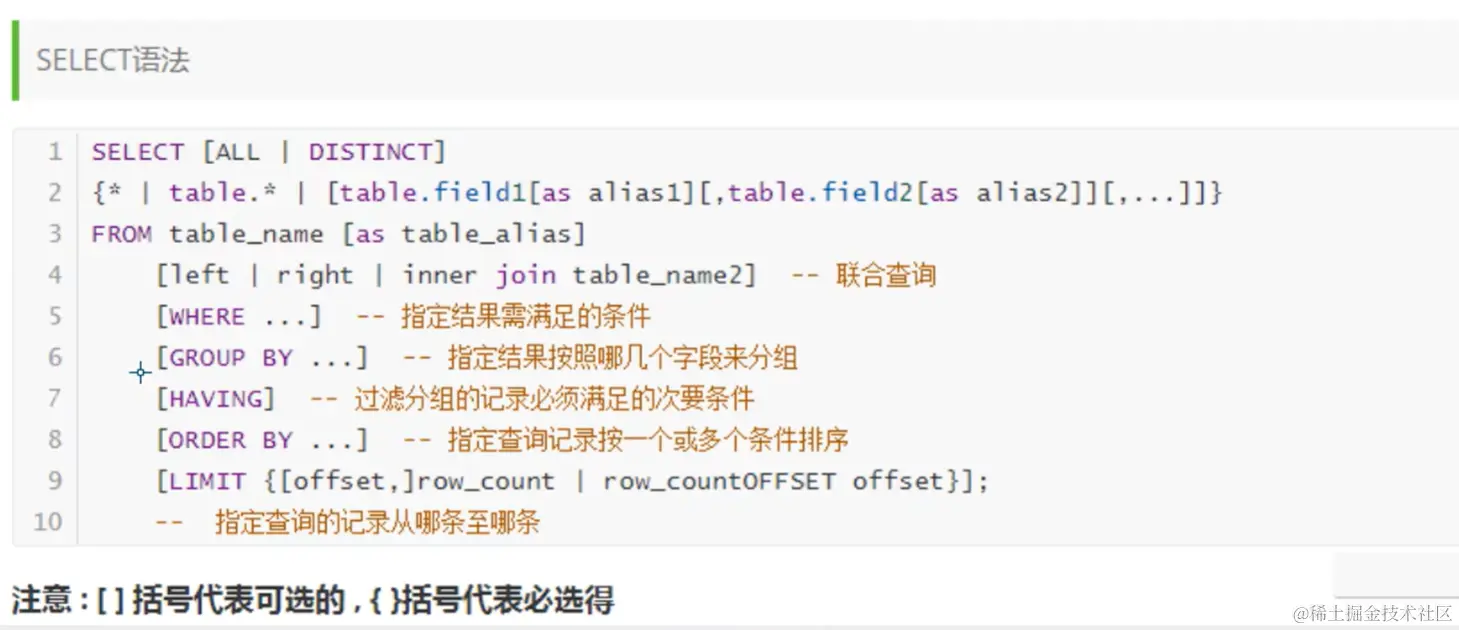Click the SELECT keyword on line 1
The height and width of the screenshot is (630, 1459).
coord(138,152)
